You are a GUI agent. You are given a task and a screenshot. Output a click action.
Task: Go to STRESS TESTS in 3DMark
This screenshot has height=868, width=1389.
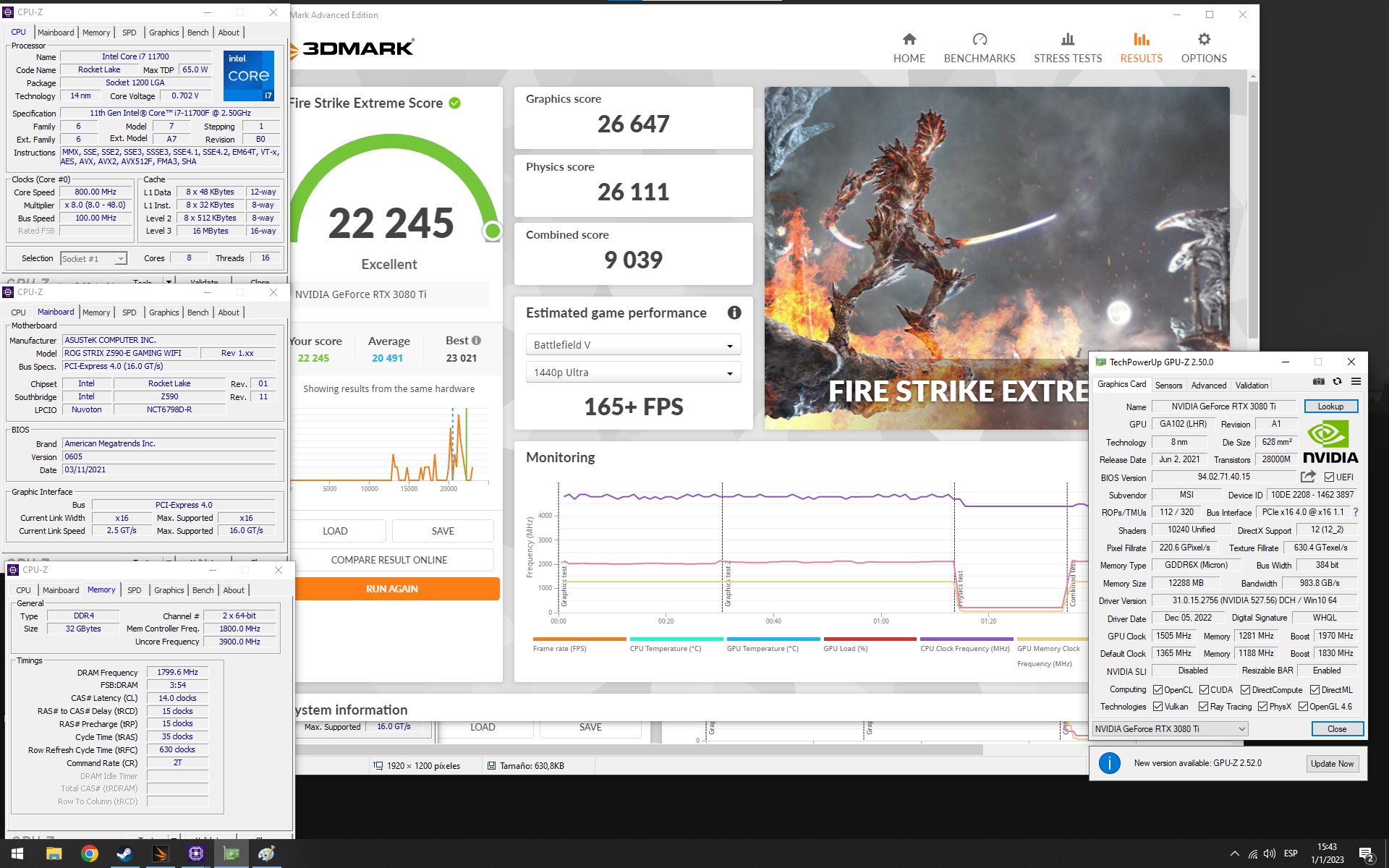pyautogui.click(x=1068, y=48)
